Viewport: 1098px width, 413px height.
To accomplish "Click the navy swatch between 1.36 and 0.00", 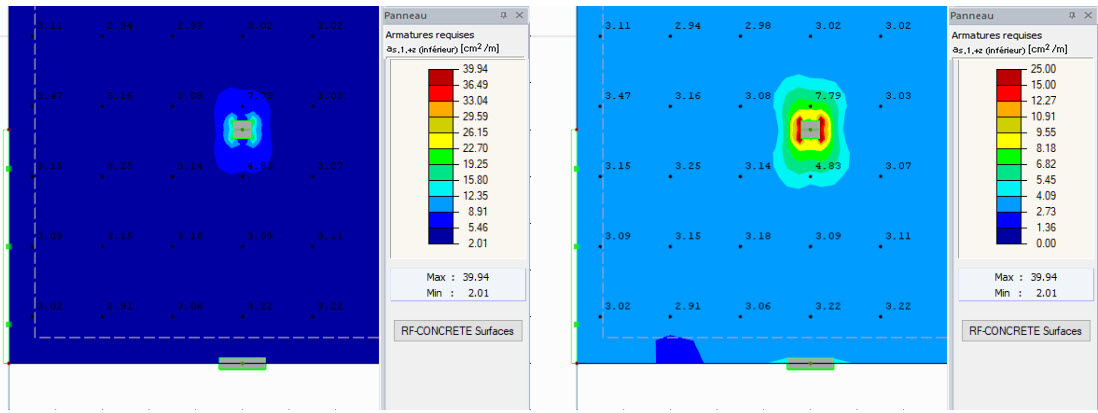I will coord(1008,235).
